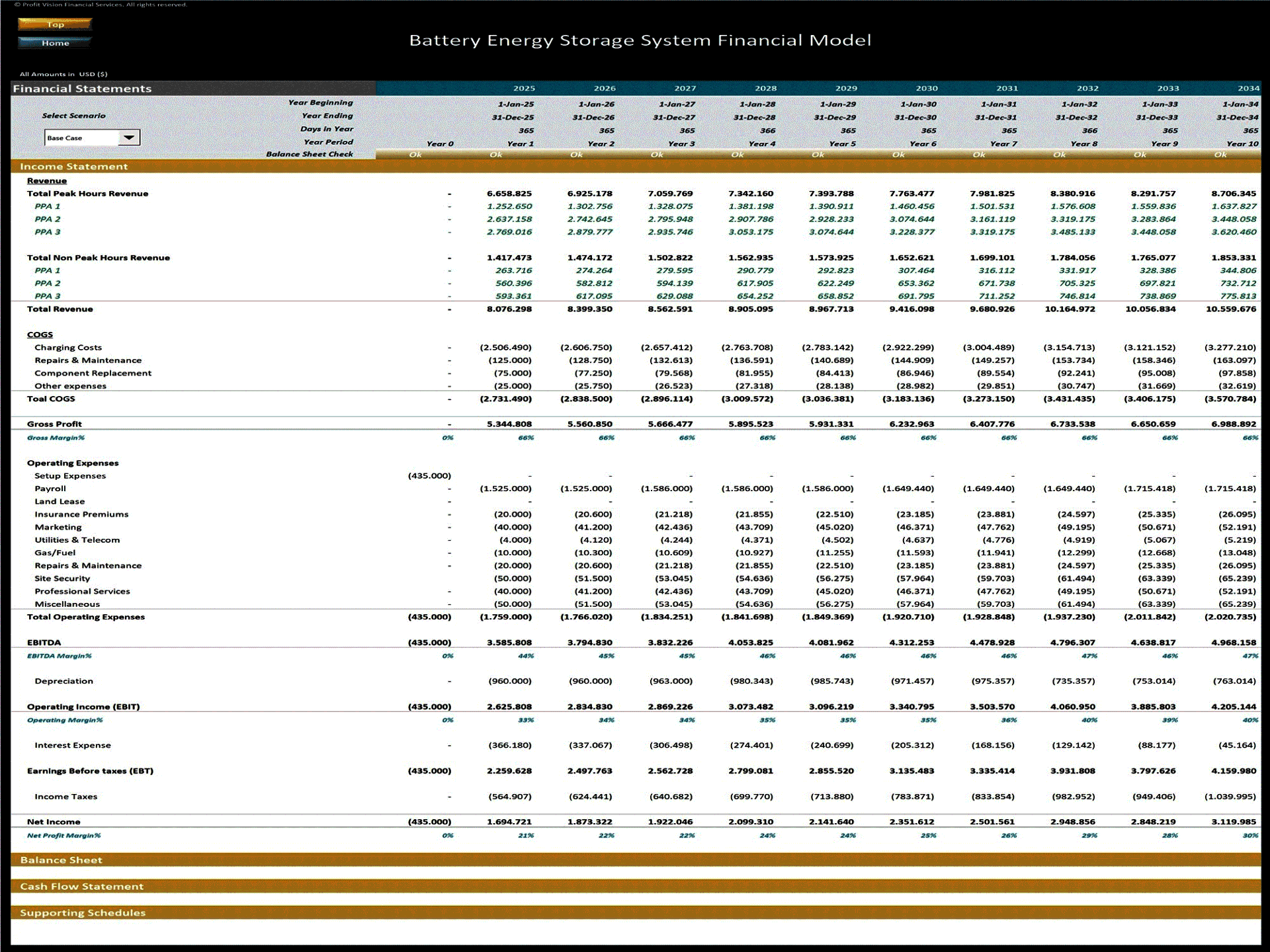The width and height of the screenshot is (1270, 952).
Task: Click the Professional Services label
Action: point(82,591)
